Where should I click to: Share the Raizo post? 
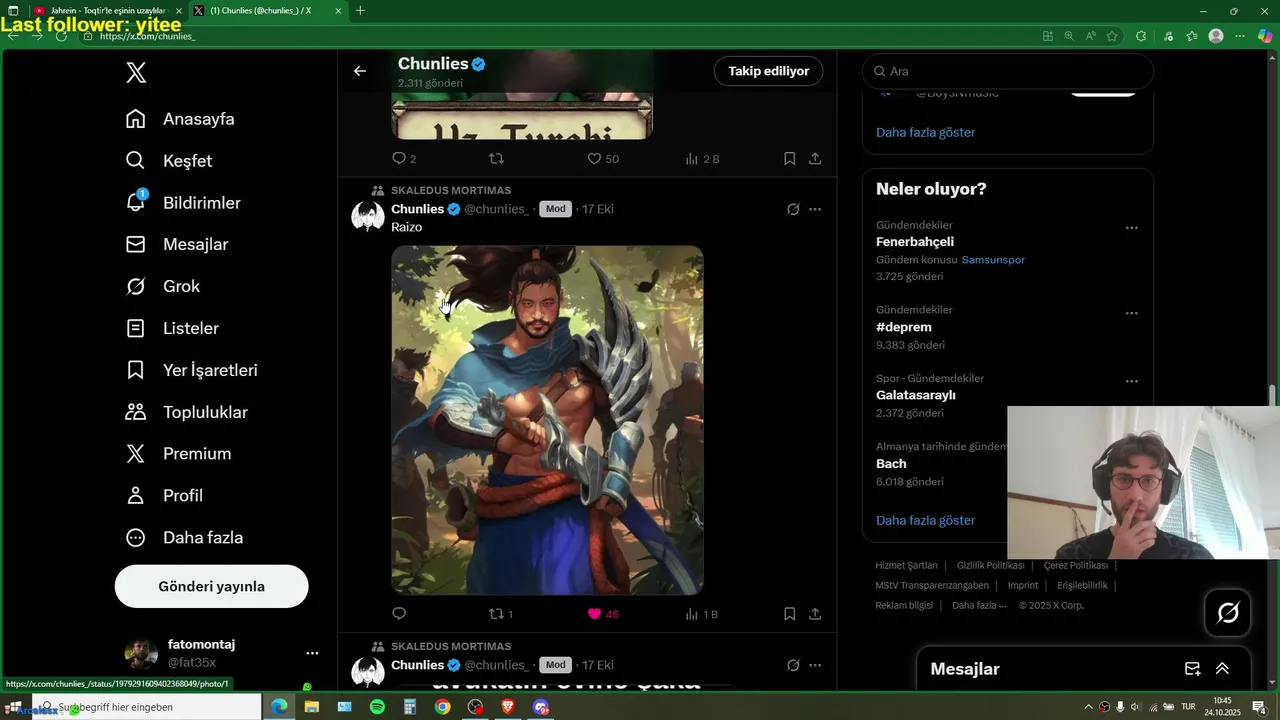tap(815, 613)
